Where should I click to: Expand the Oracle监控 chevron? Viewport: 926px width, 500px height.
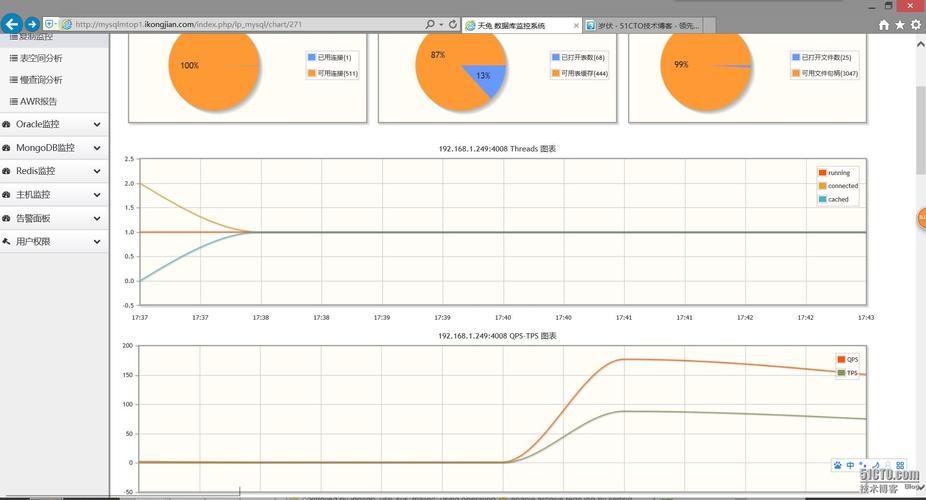pos(97,125)
